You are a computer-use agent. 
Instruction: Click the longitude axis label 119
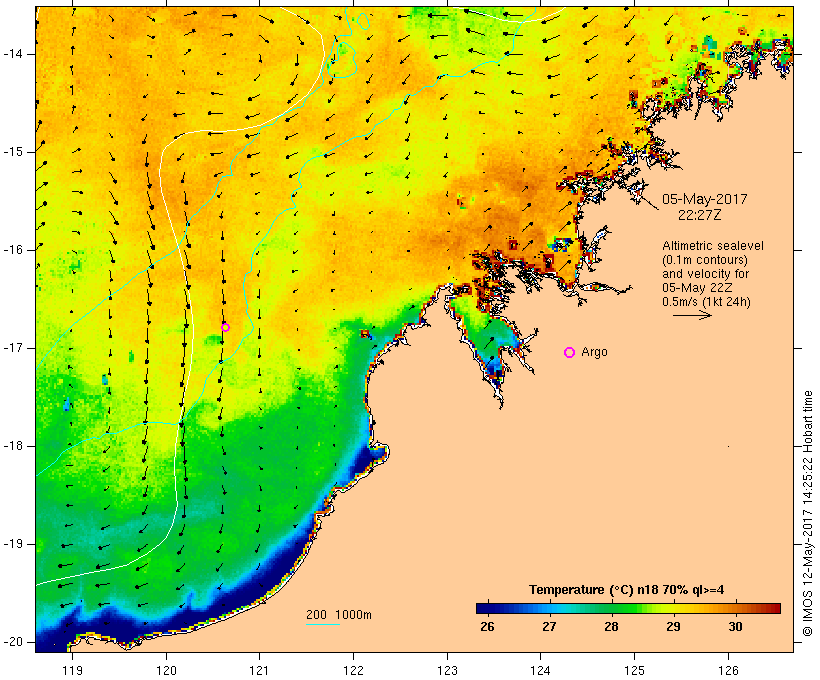(x=72, y=670)
